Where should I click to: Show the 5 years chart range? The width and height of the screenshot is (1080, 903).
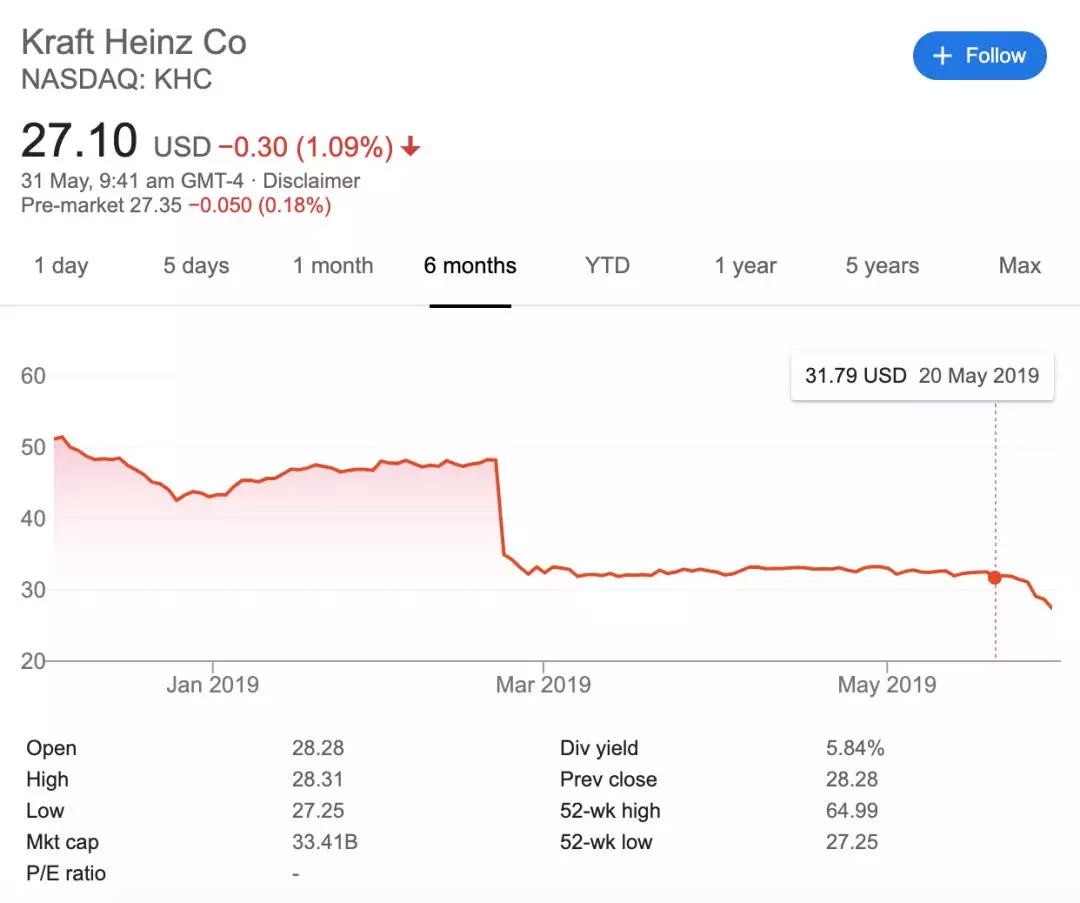[882, 266]
